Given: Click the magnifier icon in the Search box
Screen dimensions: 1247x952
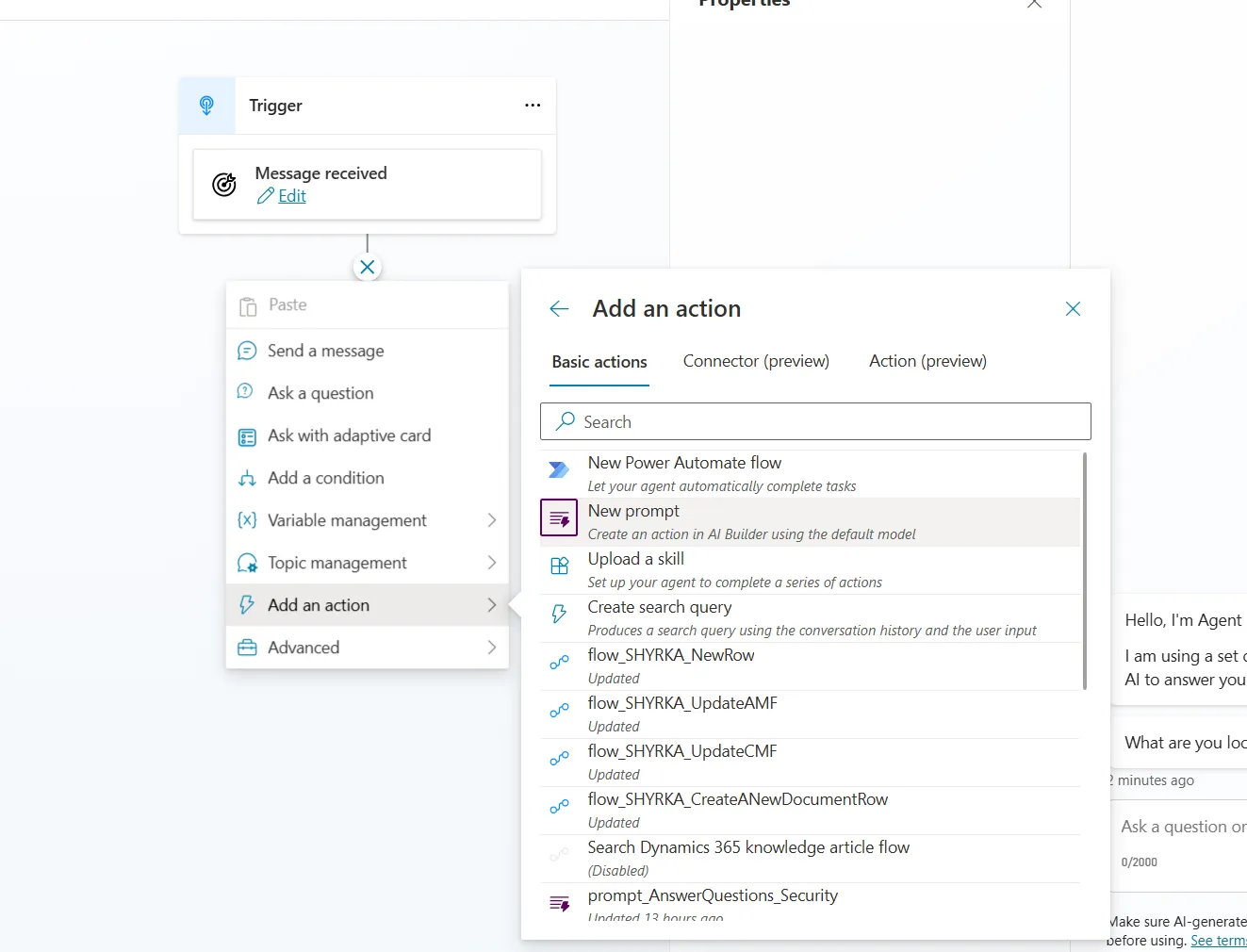Looking at the screenshot, I should (566, 421).
